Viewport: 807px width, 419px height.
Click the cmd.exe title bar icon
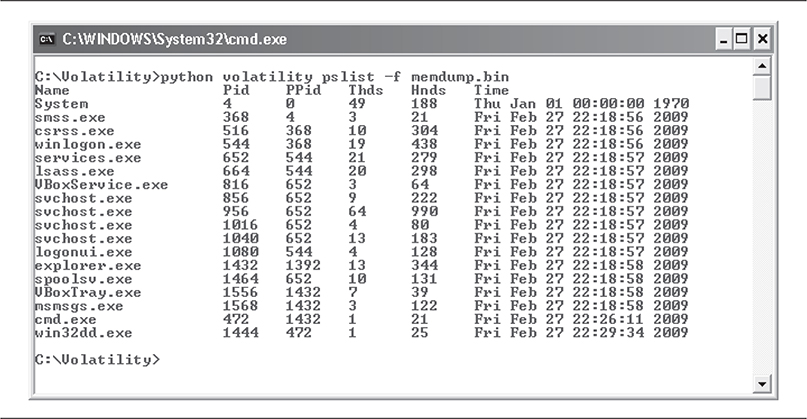(47, 39)
